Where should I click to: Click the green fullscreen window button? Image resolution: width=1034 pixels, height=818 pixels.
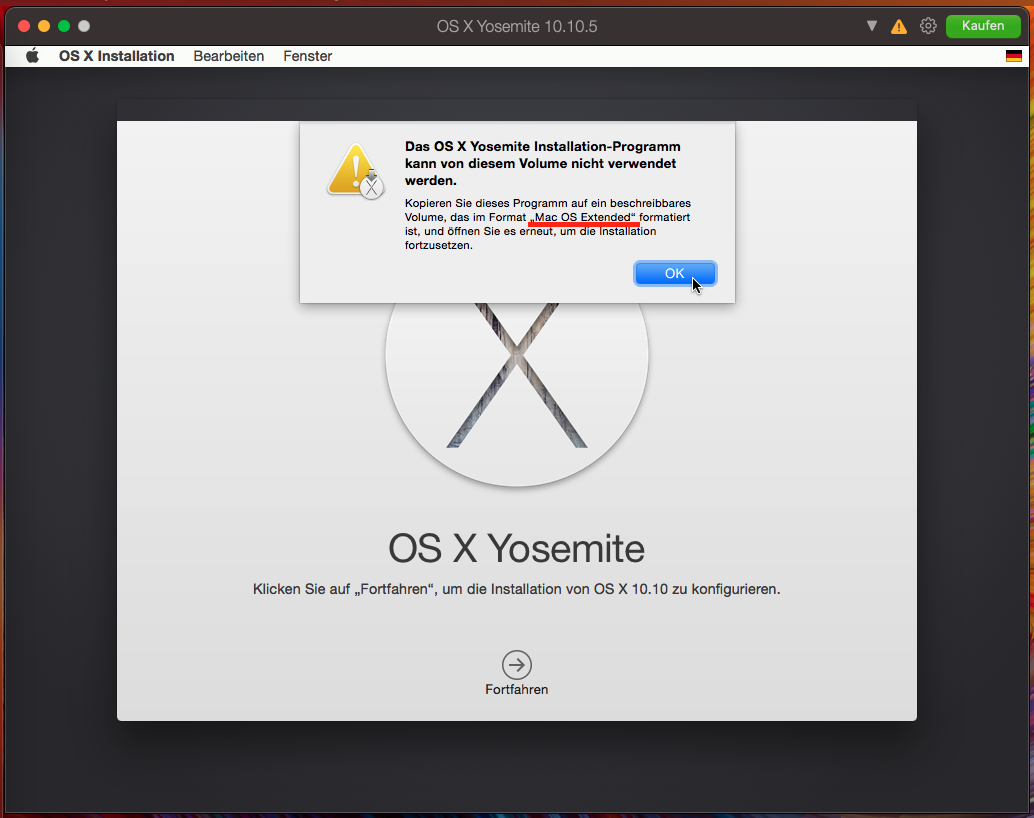click(64, 26)
